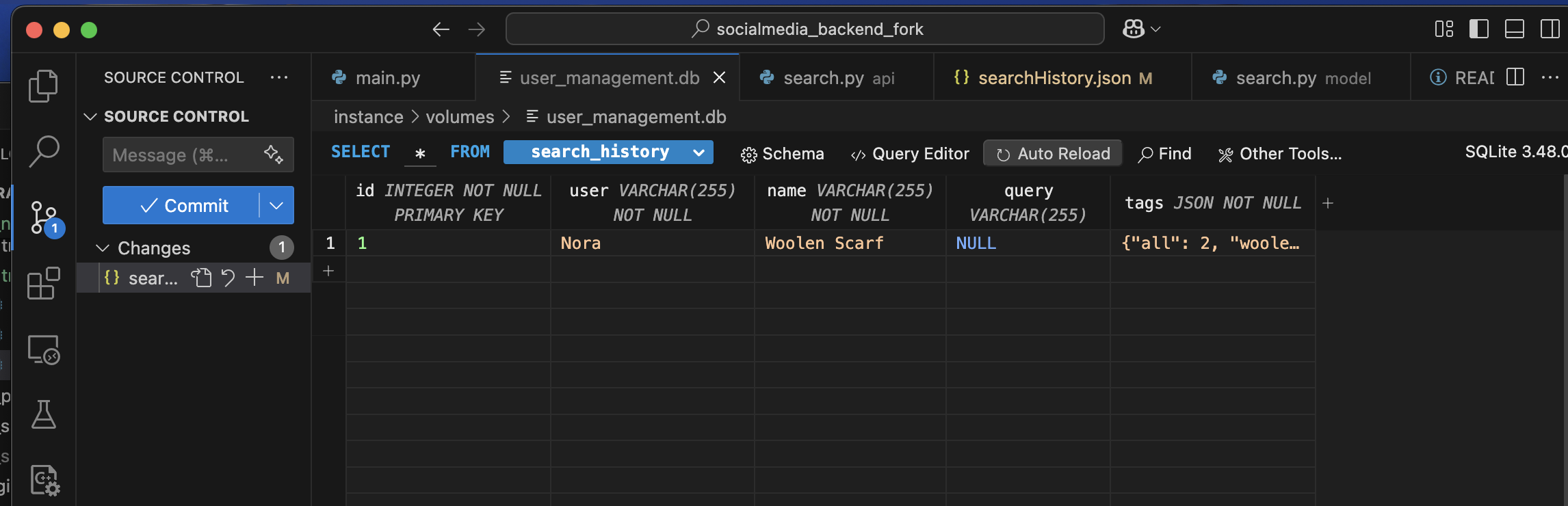Screen dimensions: 1568x506
Task: Open the bottom activity bar gear-file icon
Action: 44,480
